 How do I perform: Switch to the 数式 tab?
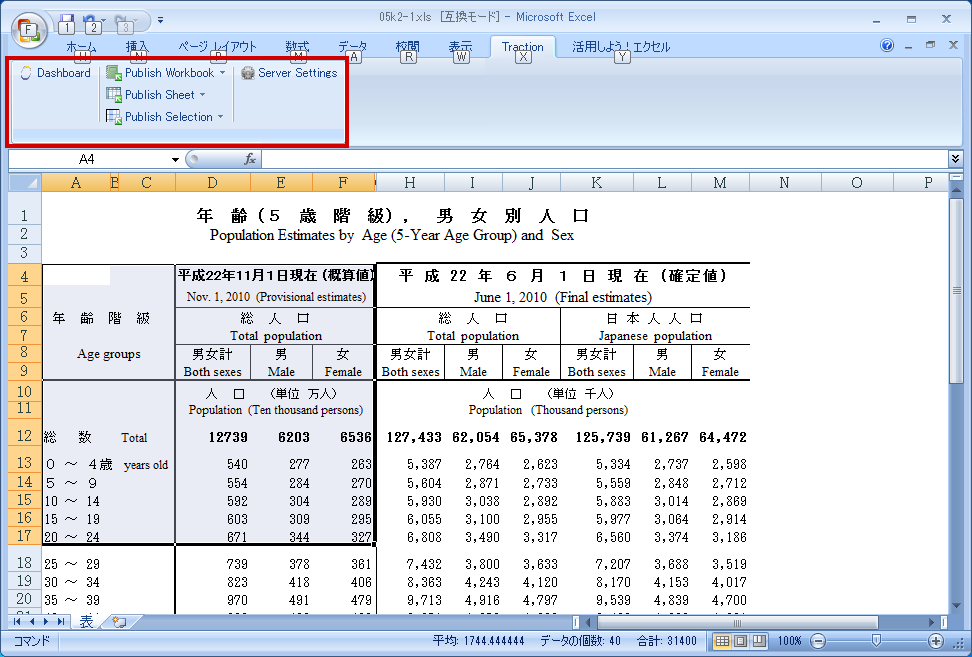click(297, 46)
